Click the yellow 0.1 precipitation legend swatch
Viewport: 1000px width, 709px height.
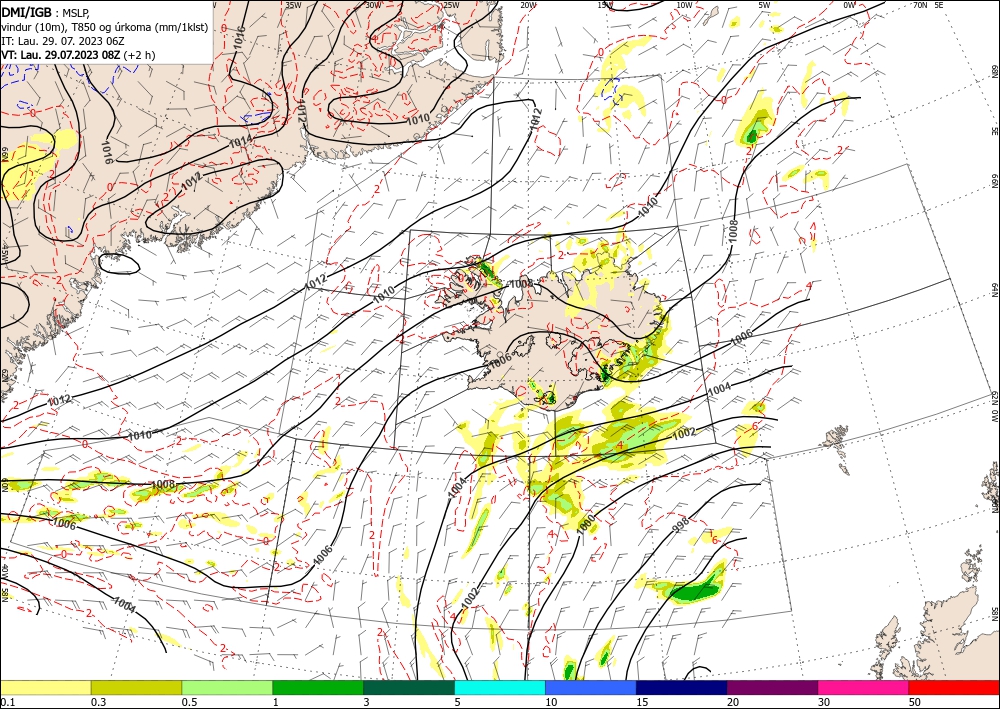pos(45,687)
